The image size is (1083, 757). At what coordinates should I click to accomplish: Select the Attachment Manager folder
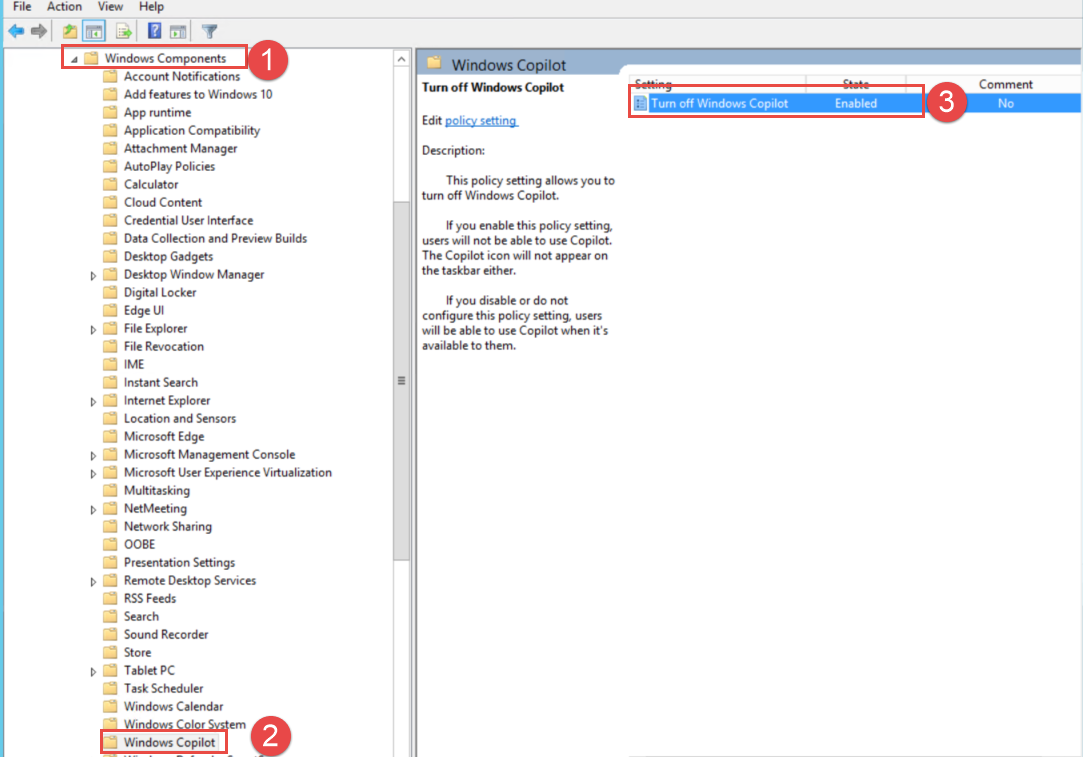(180, 148)
